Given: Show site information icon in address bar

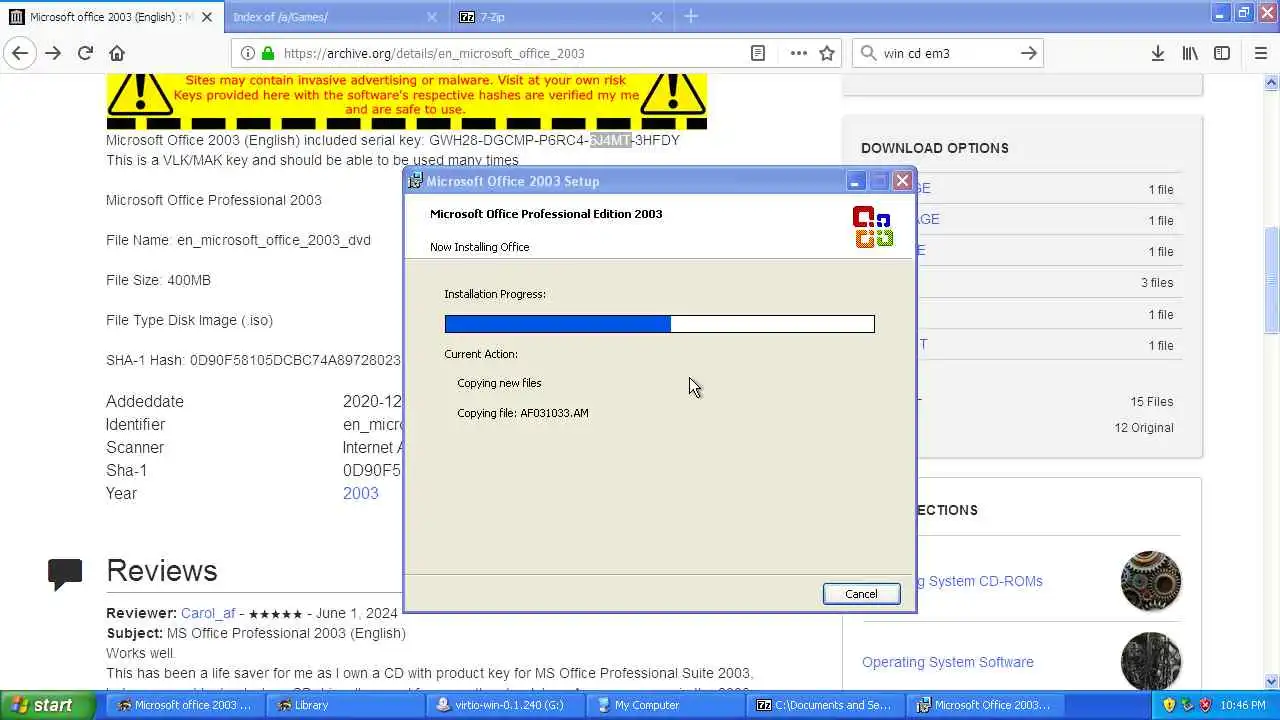Looking at the screenshot, I should pos(248,53).
